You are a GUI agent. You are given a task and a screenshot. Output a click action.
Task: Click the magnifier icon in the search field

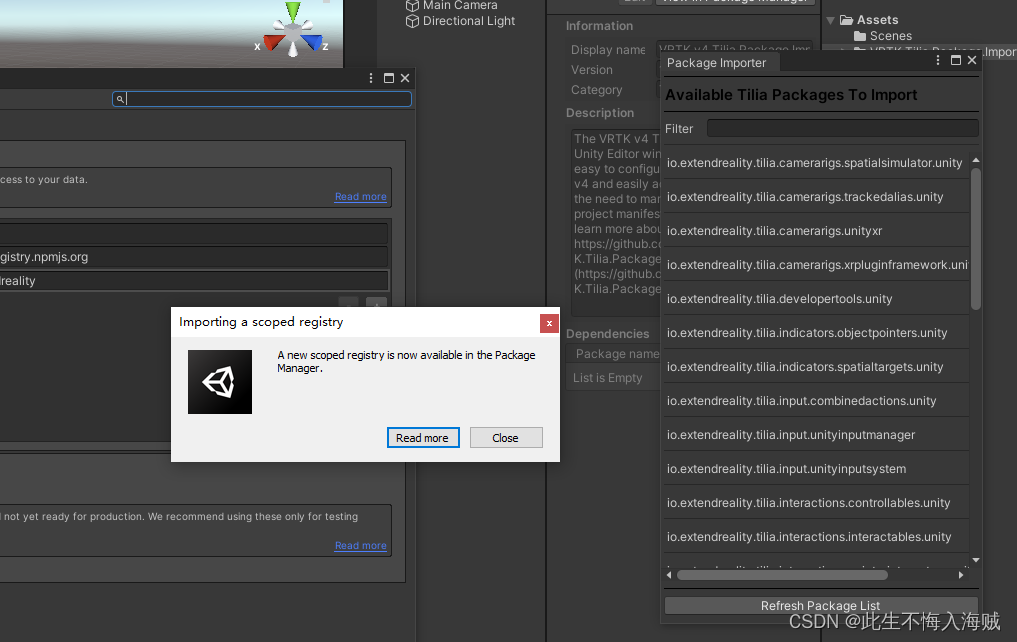(120, 99)
